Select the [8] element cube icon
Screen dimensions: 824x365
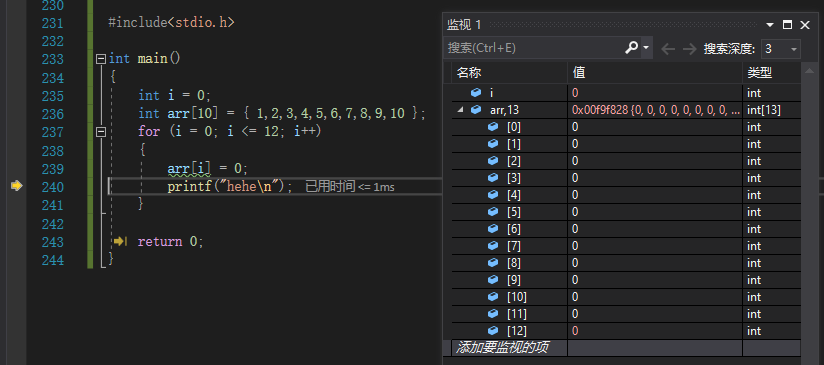click(493, 263)
